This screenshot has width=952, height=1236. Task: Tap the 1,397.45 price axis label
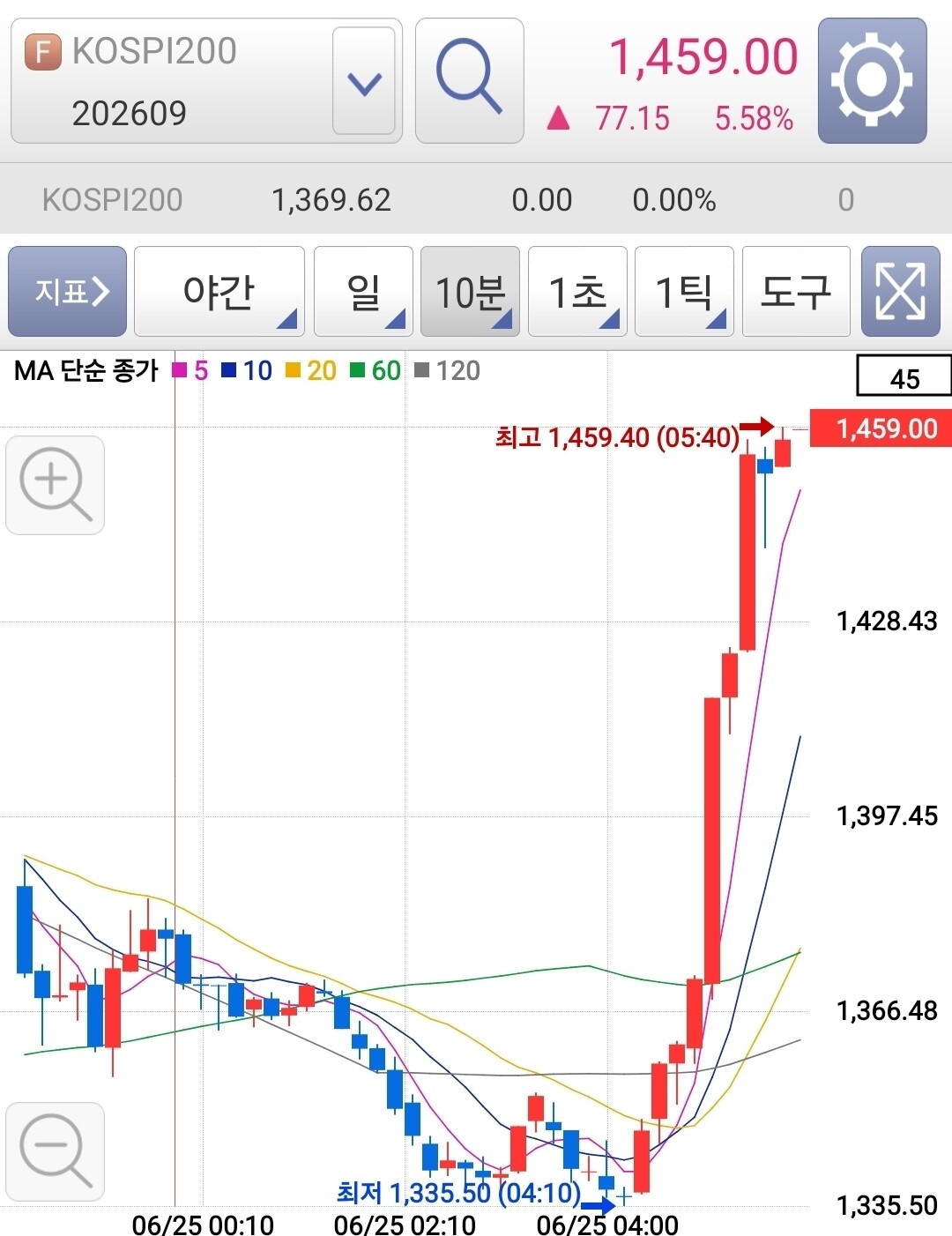pos(887,815)
